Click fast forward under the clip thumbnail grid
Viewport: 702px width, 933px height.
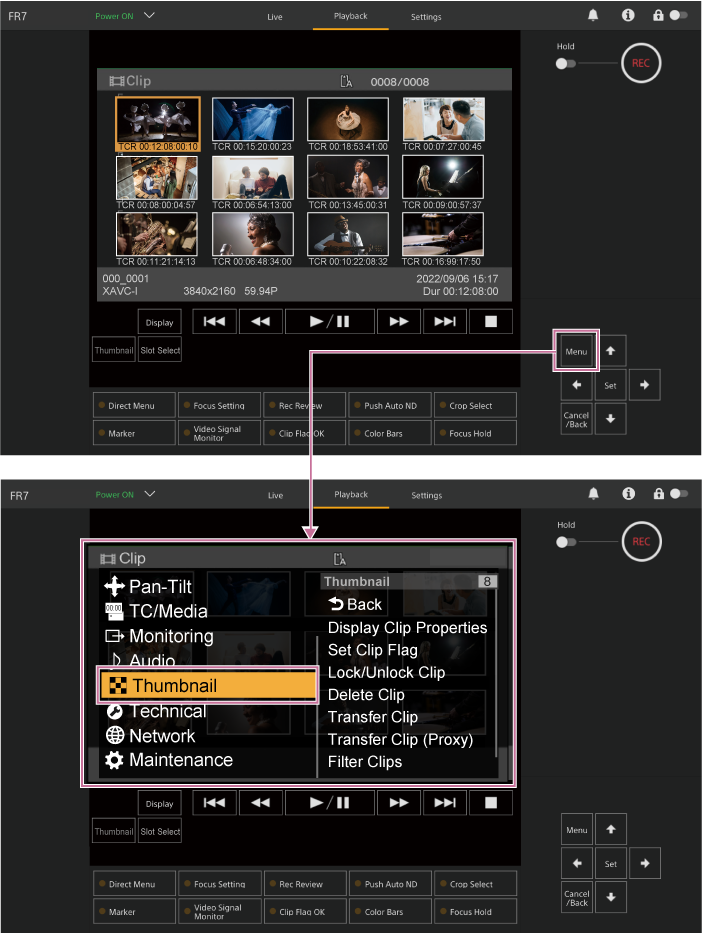click(x=398, y=321)
